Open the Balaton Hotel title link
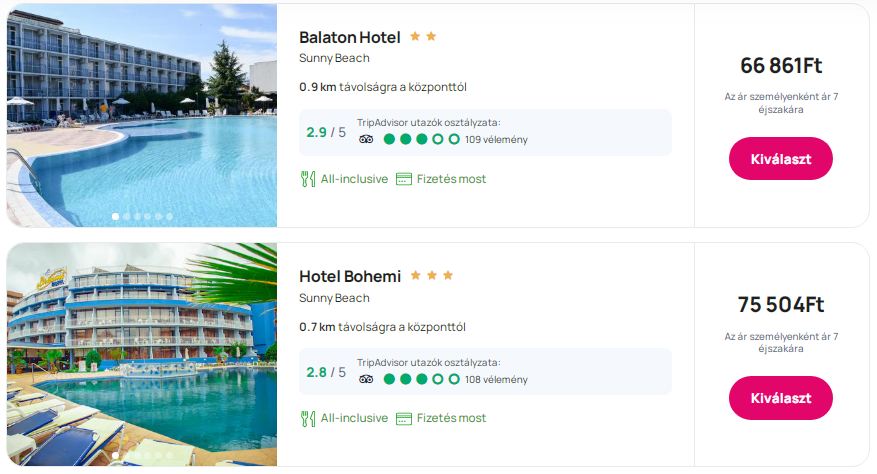Image resolution: width=877 pixels, height=474 pixels. [x=350, y=38]
